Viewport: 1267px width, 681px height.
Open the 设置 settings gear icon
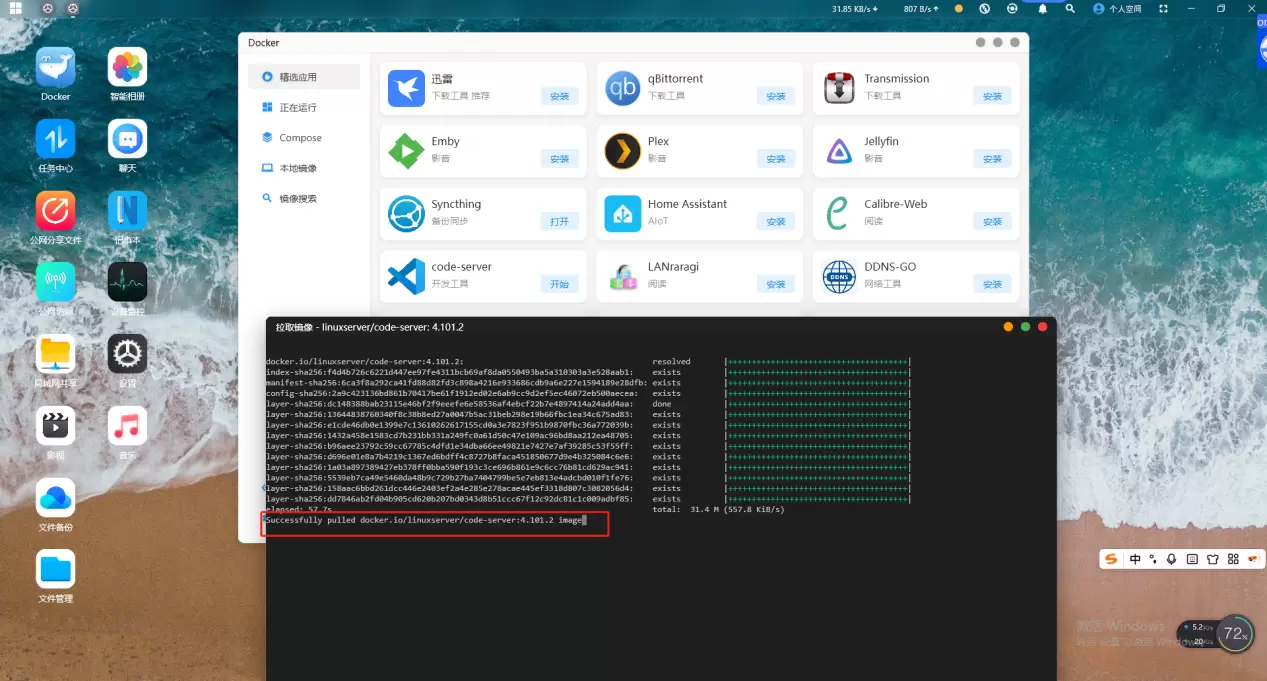point(127,354)
